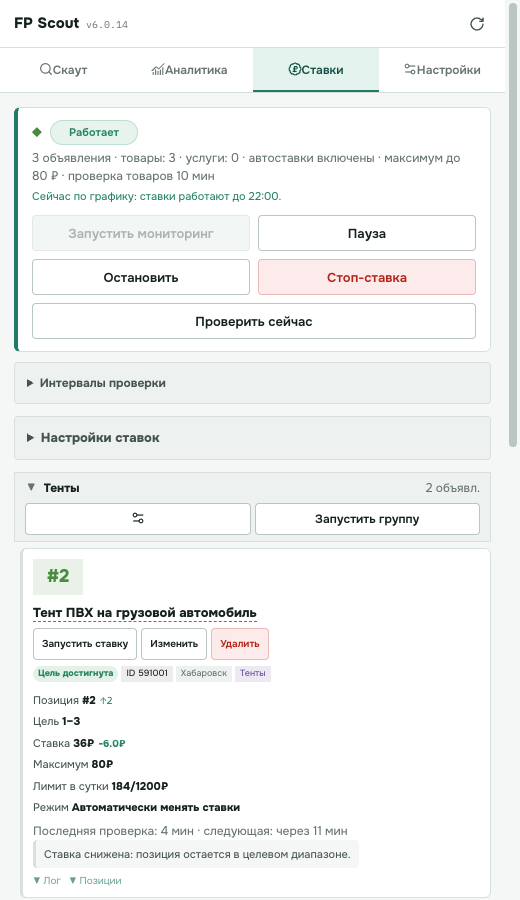Image resolution: width=520 pixels, height=900 pixels.
Task: Click Запустить группу button
Action: coord(367,519)
